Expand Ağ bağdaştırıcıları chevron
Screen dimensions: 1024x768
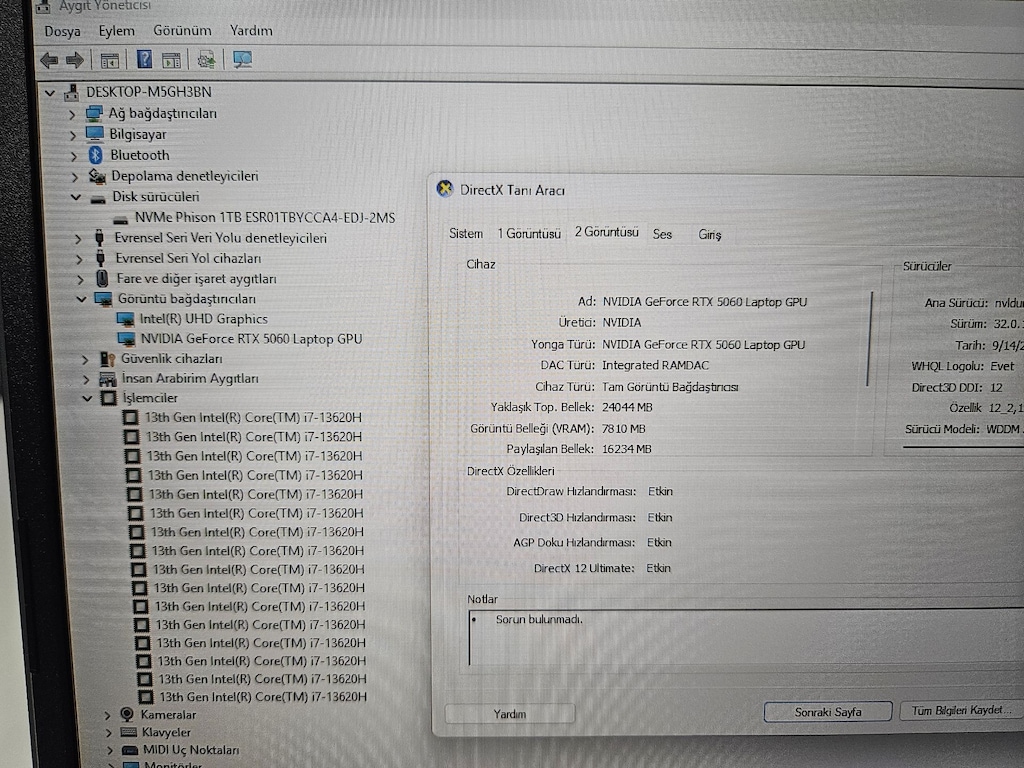(x=72, y=114)
